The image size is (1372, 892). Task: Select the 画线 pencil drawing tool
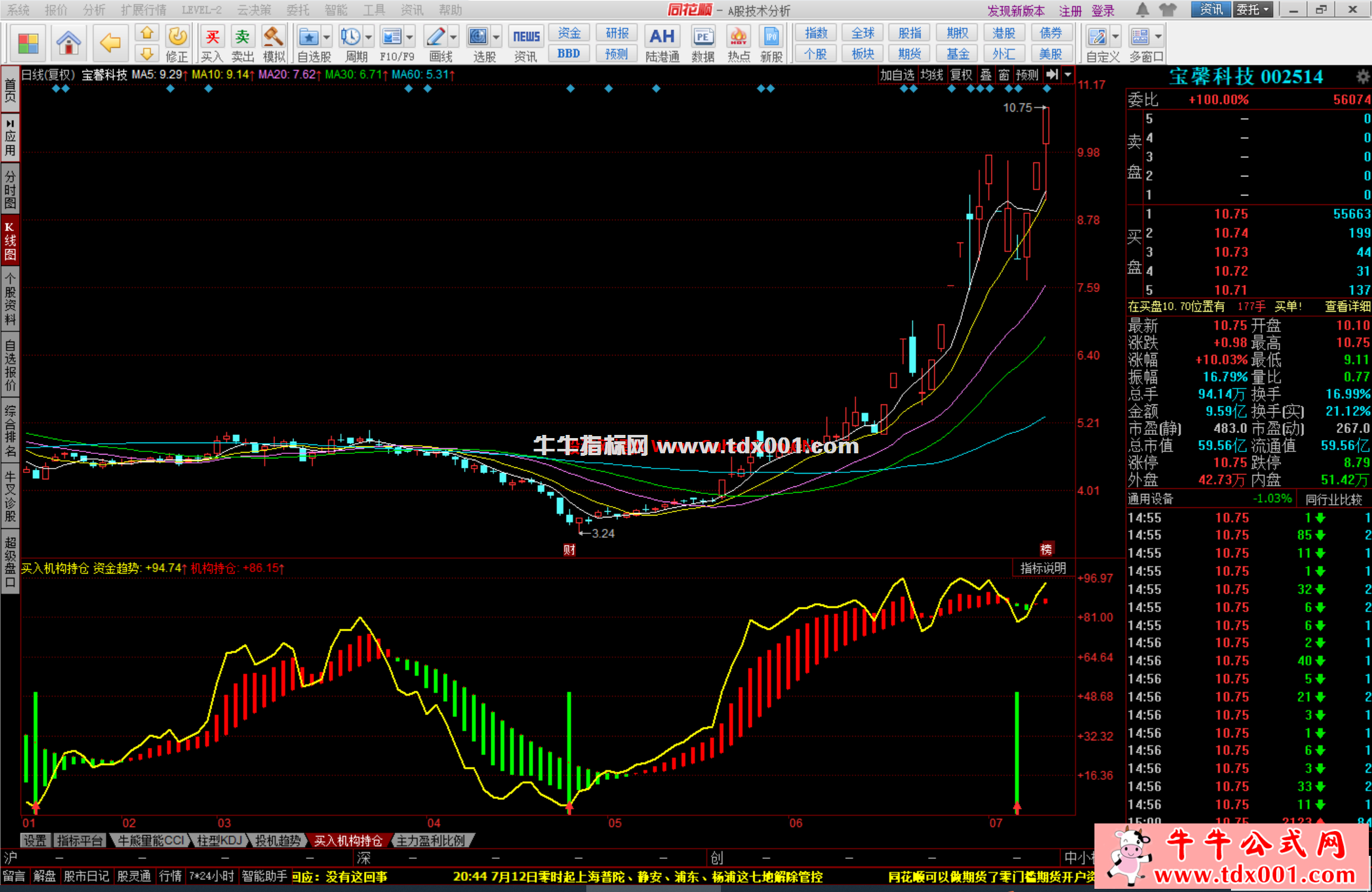(x=436, y=37)
